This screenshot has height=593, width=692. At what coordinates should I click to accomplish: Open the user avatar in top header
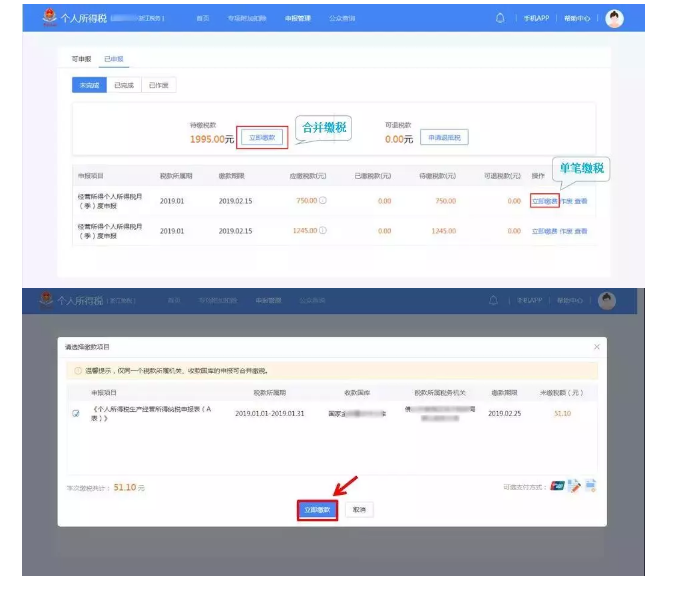coord(614,19)
